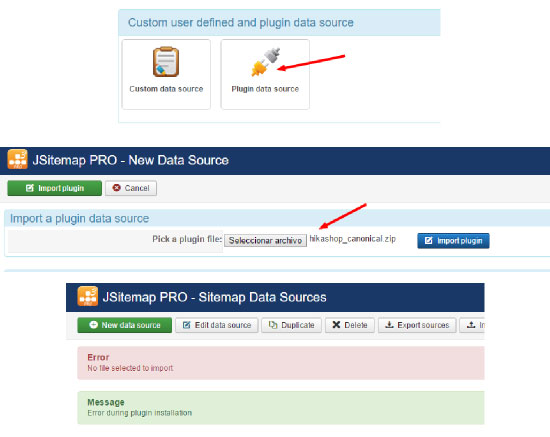550x437 pixels.
Task: Click the hikashop_canonical.zip file name
Action: click(x=353, y=239)
